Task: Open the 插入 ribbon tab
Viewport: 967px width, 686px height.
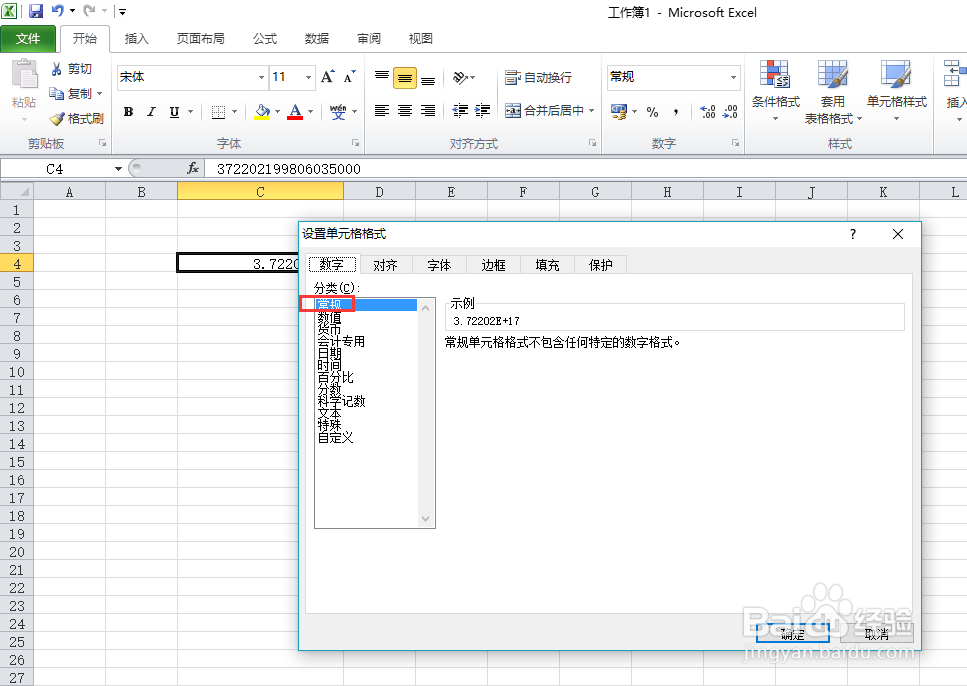Action: click(136, 38)
